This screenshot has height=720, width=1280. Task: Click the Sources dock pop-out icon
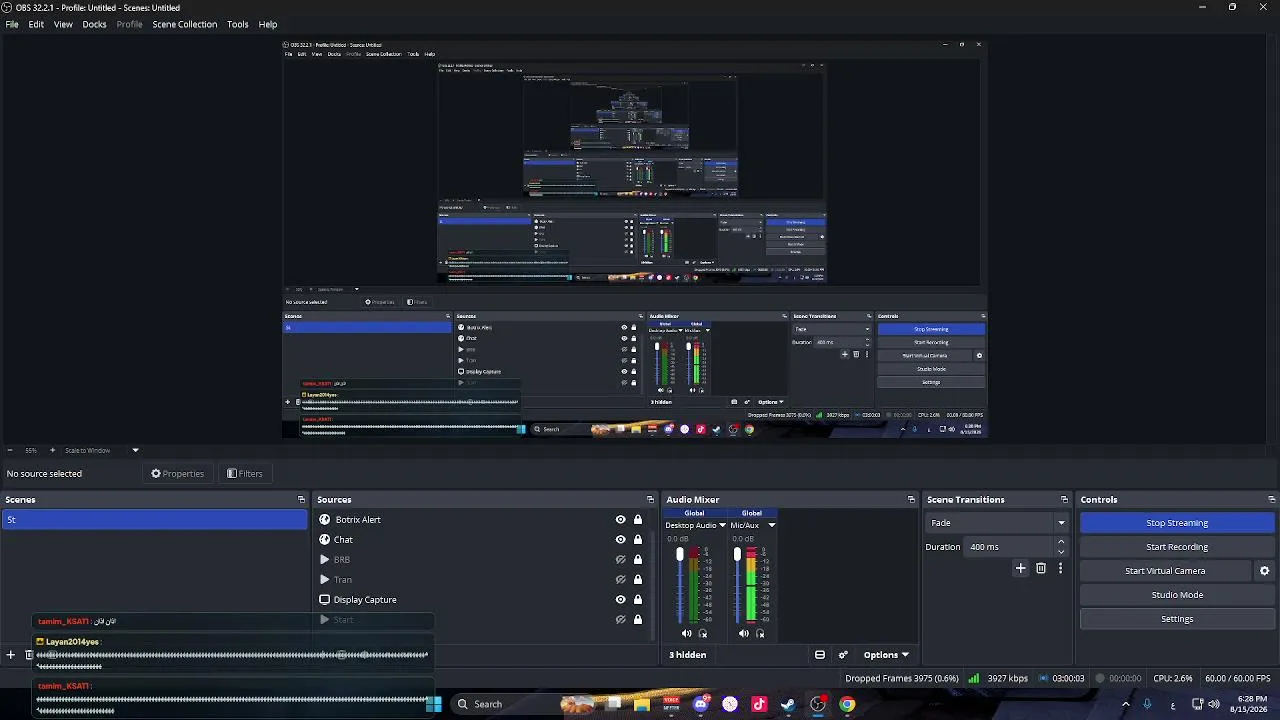(x=650, y=500)
